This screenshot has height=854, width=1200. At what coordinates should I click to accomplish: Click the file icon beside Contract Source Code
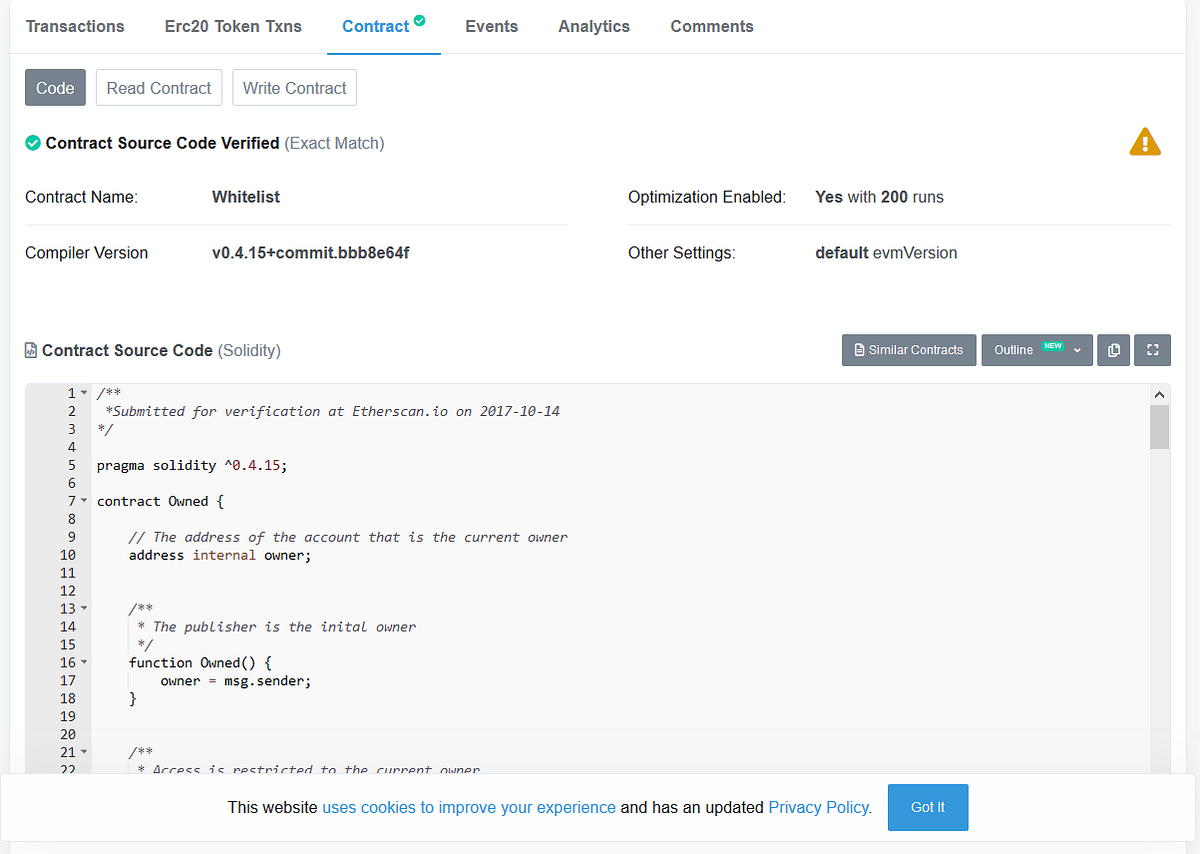[31, 351]
